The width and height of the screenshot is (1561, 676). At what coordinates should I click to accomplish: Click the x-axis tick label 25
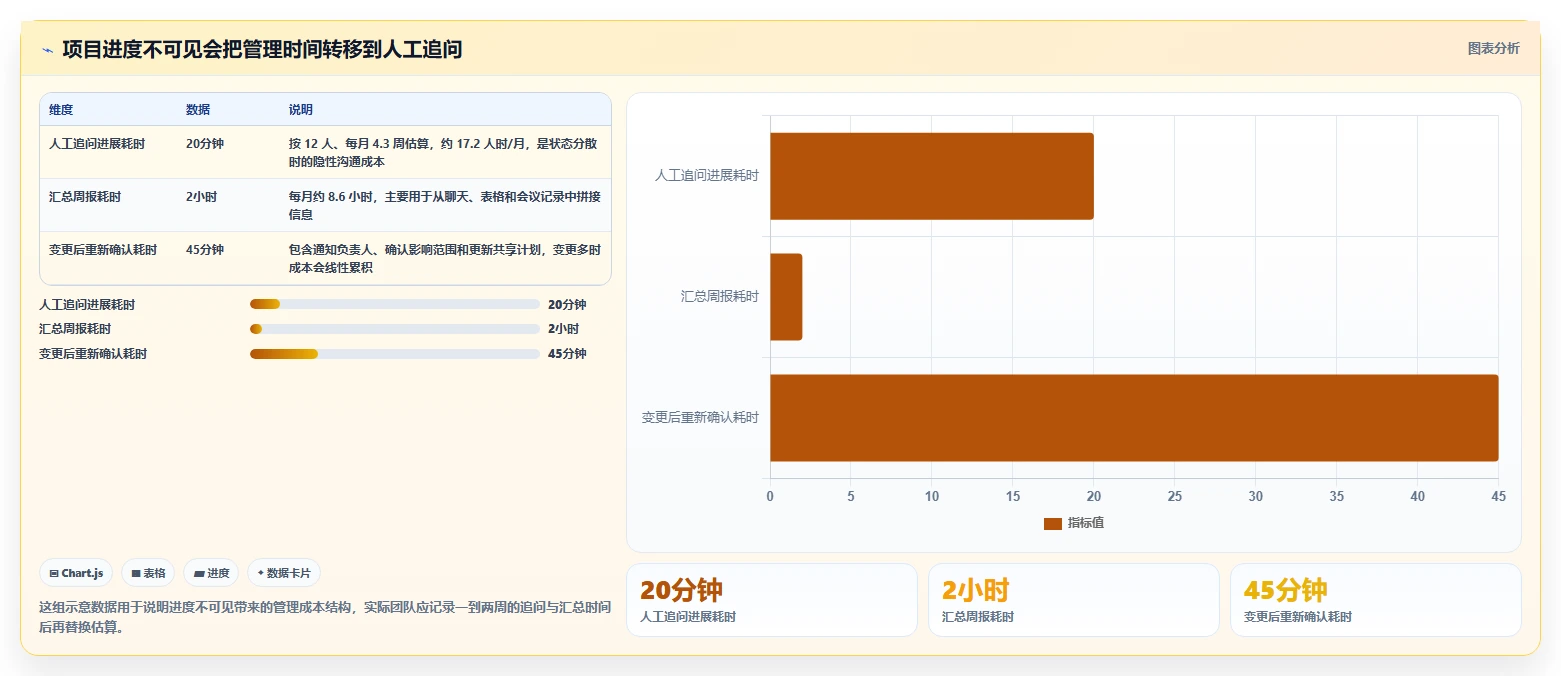(x=1175, y=496)
